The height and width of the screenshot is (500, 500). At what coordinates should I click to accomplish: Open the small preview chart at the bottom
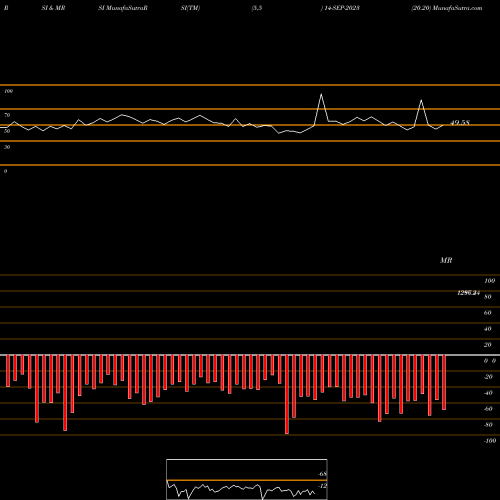(x=247, y=479)
